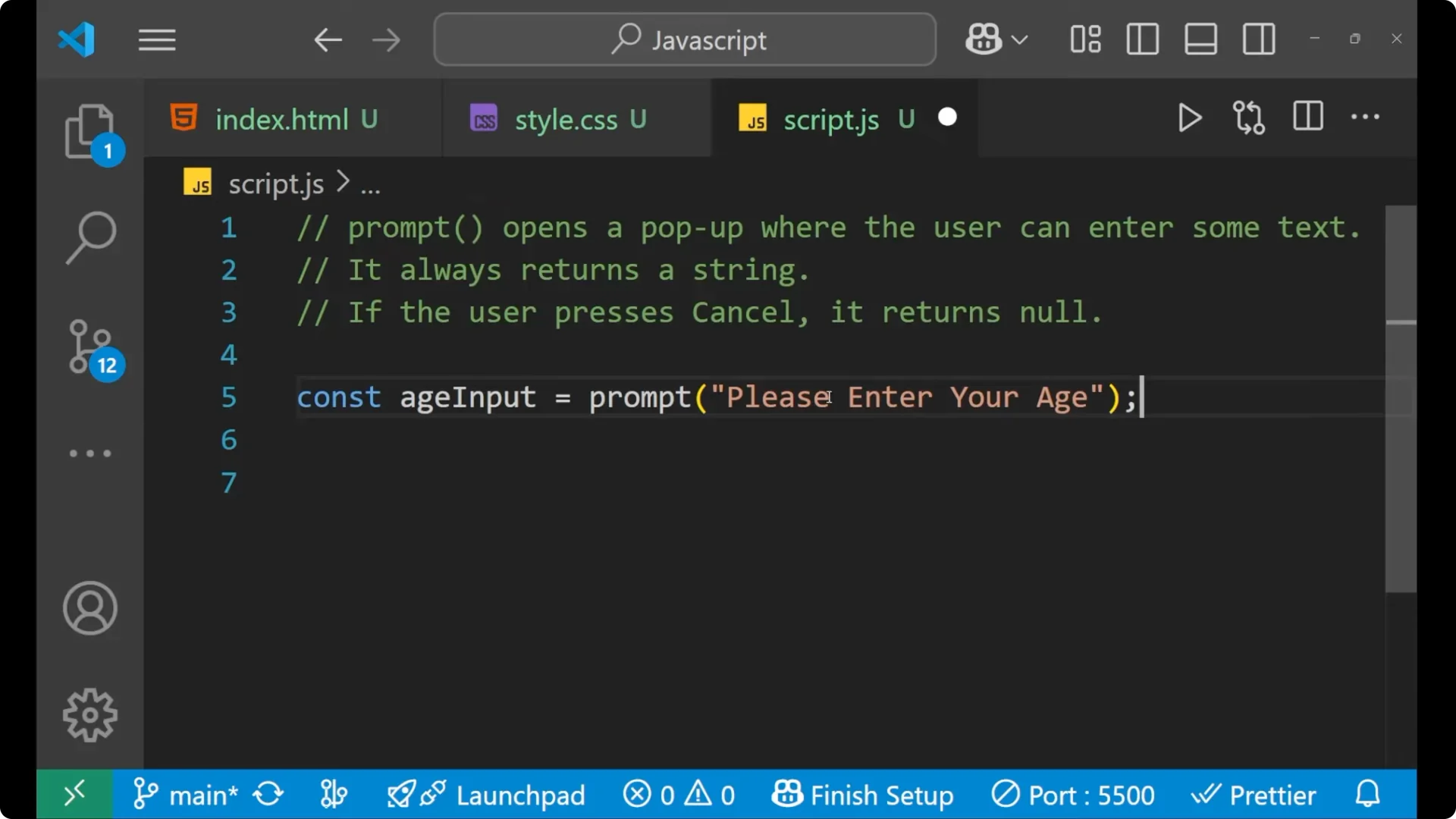Open a Remote Window via status bar icon

(74, 794)
